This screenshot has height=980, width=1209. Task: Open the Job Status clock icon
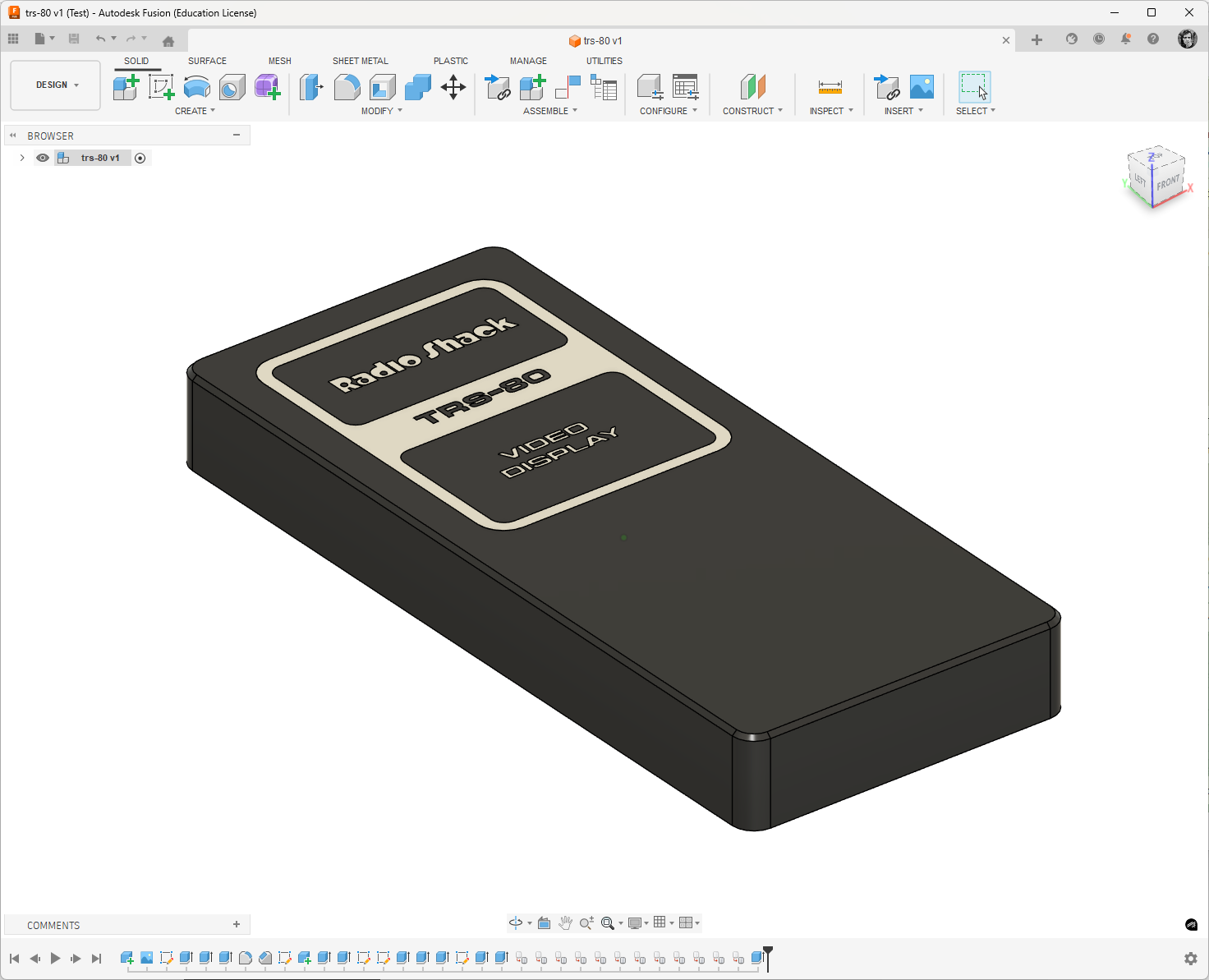tap(1099, 39)
